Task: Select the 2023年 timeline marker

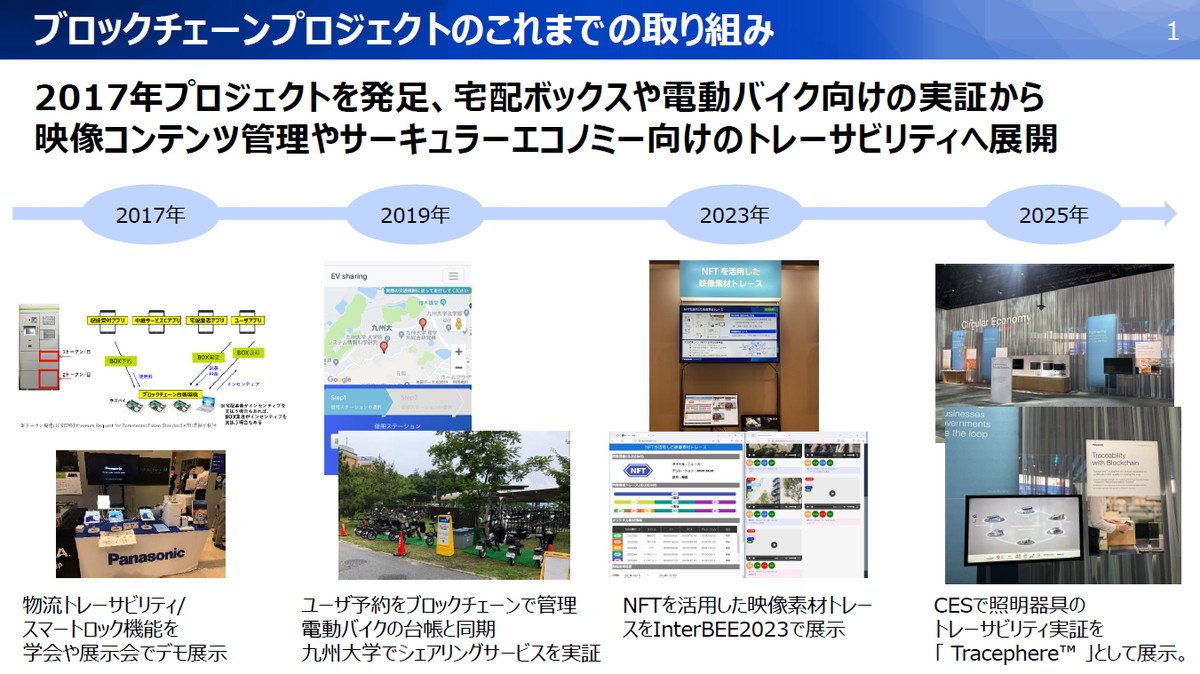Action: 734,214
